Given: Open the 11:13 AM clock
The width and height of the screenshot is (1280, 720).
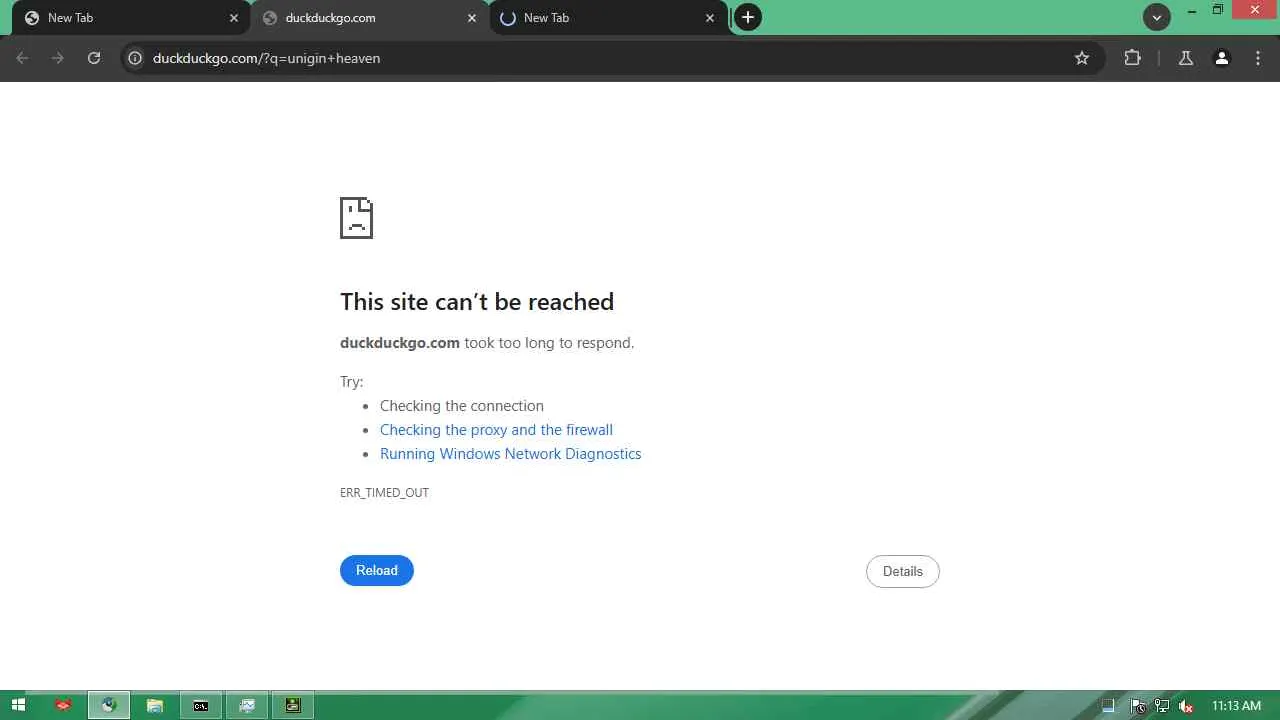Looking at the screenshot, I should 1236,706.
